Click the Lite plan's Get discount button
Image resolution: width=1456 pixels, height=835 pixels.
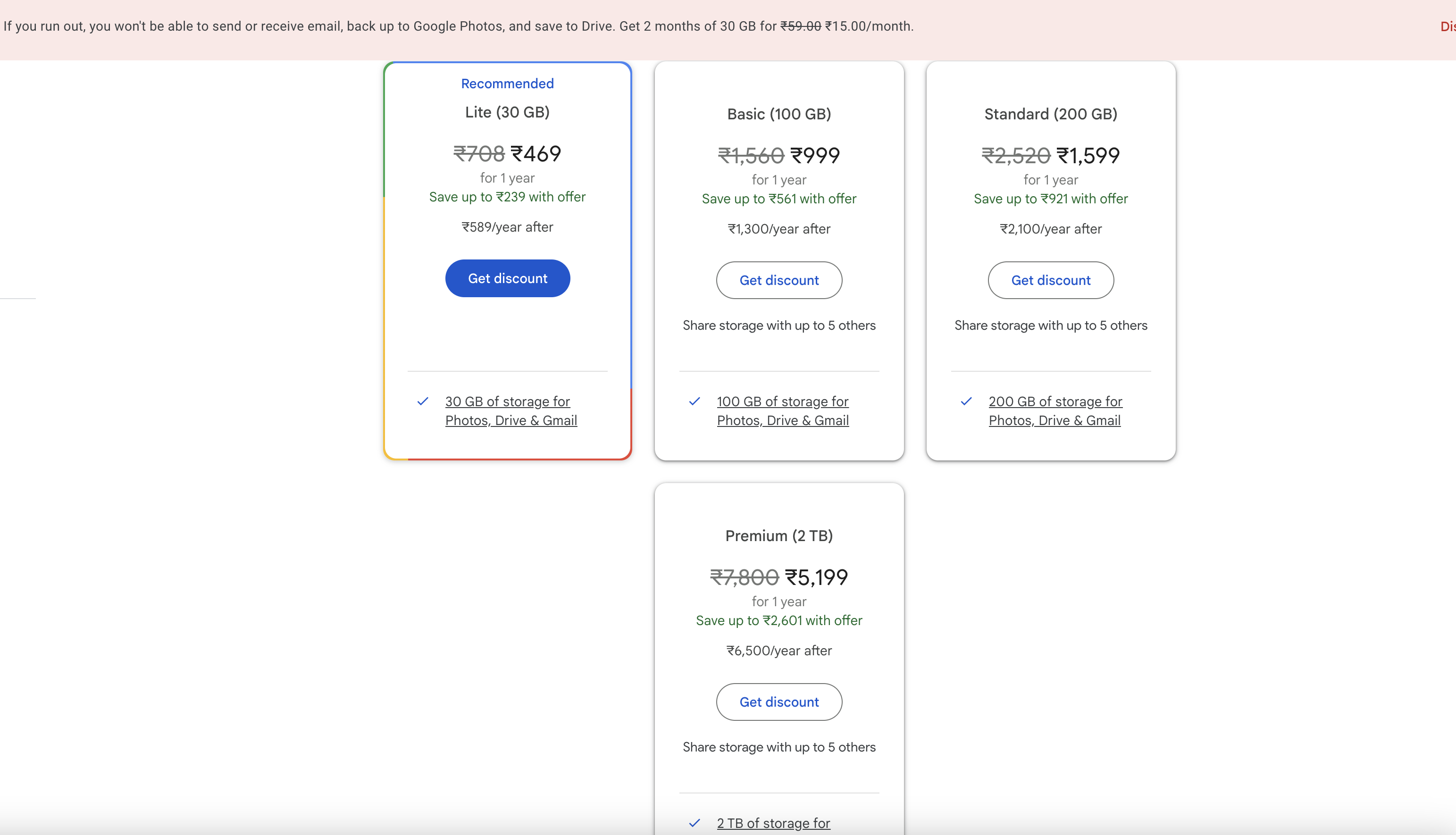coord(507,278)
